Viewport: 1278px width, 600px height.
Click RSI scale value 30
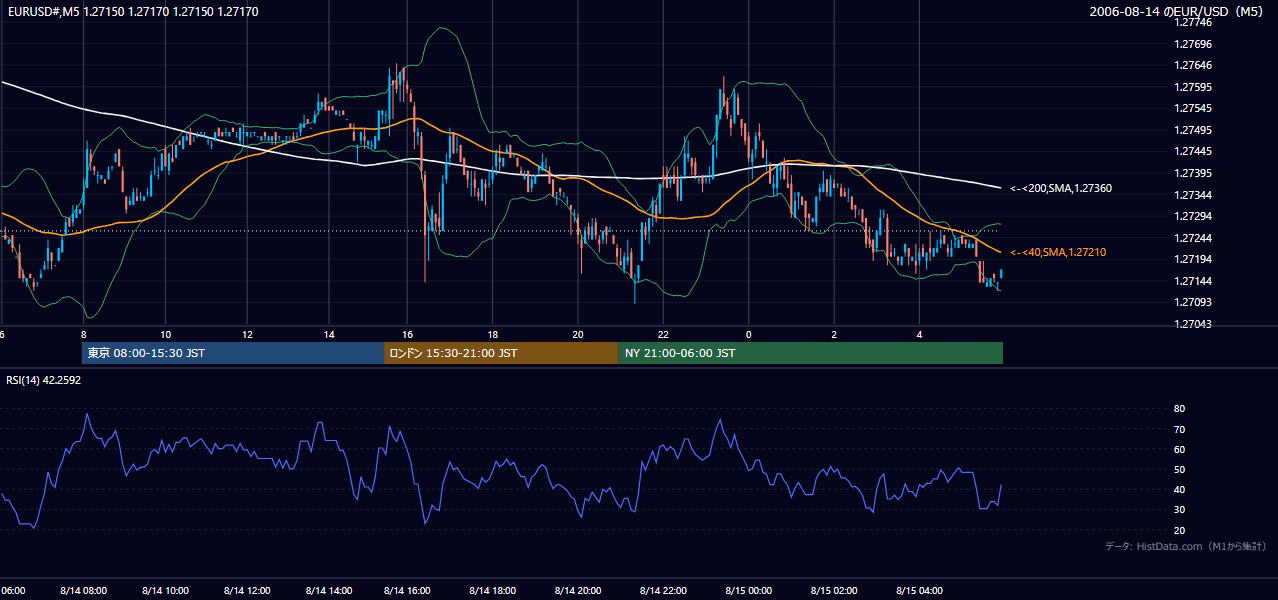(1179, 510)
